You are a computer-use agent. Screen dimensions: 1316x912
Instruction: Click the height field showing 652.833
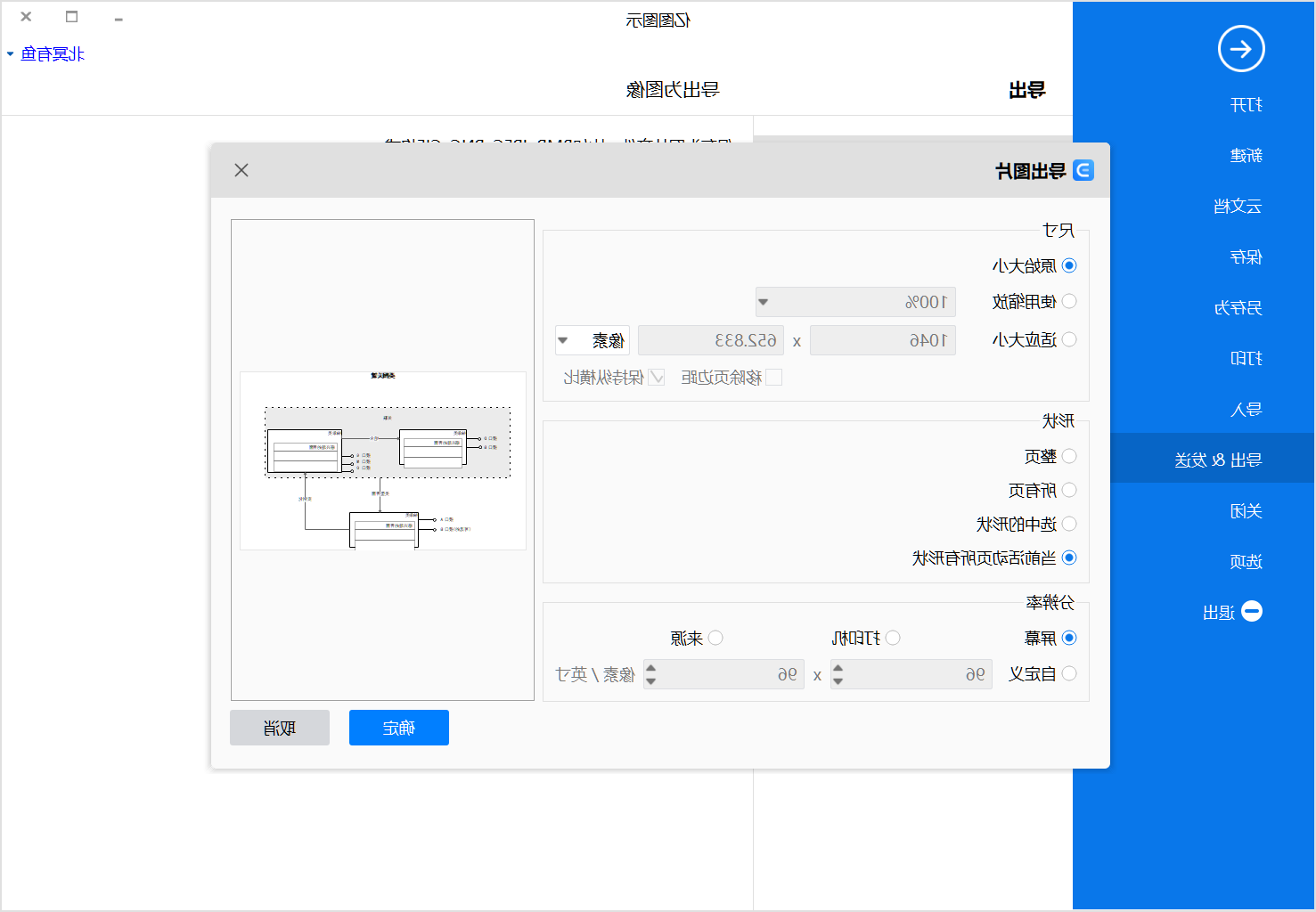pyautogui.click(x=711, y=340)
